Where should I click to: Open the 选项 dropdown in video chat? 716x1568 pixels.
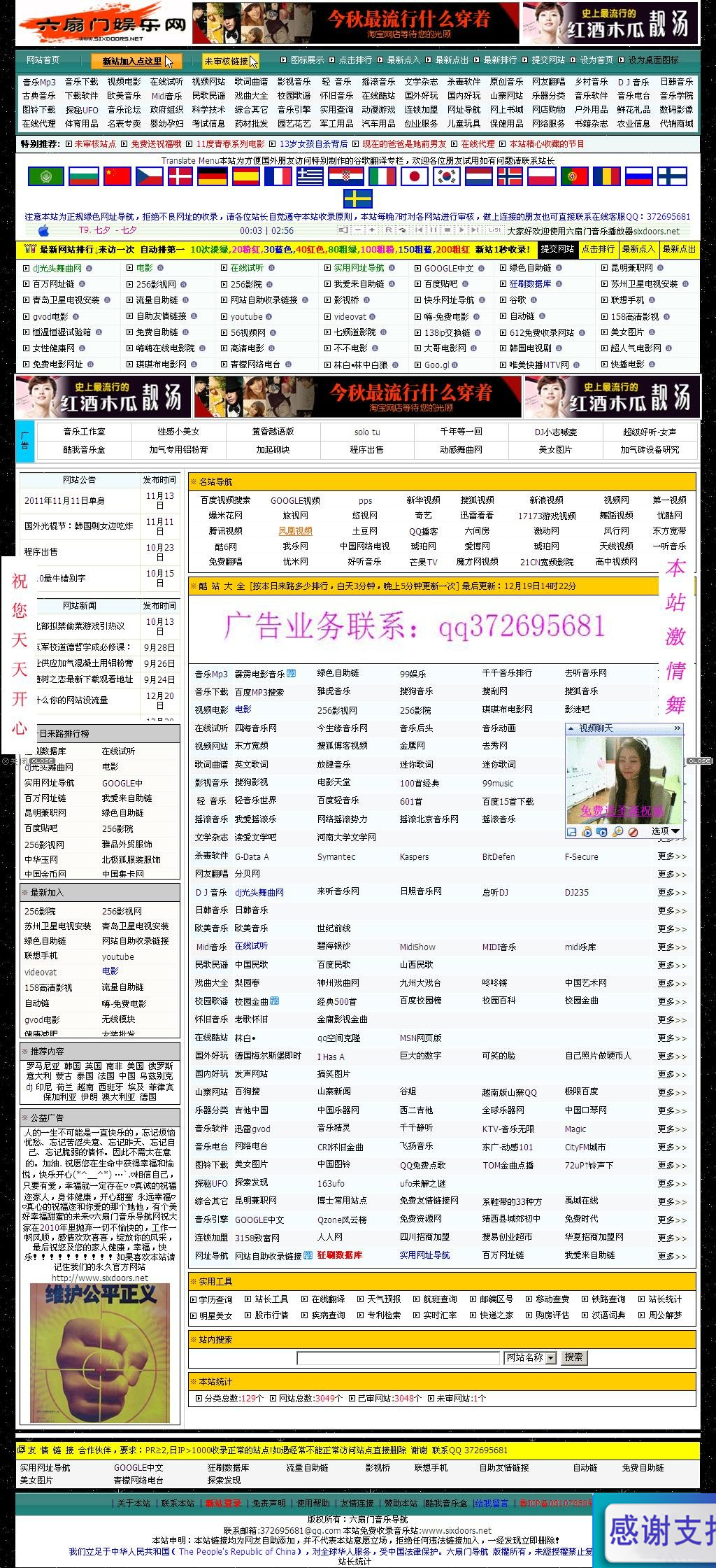(x=665, y=831)
